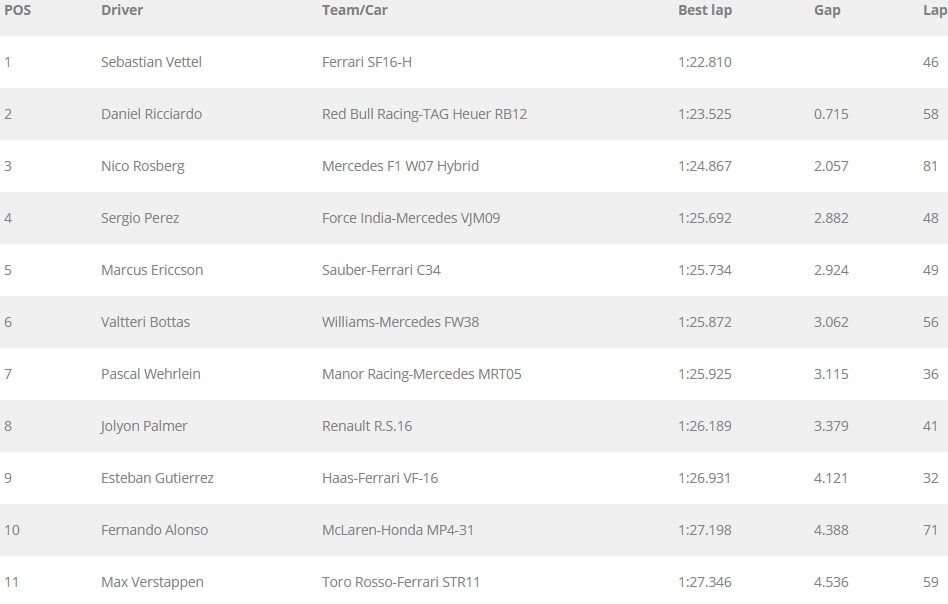Click driver name Sebastian Vettel

click(151, 62)
